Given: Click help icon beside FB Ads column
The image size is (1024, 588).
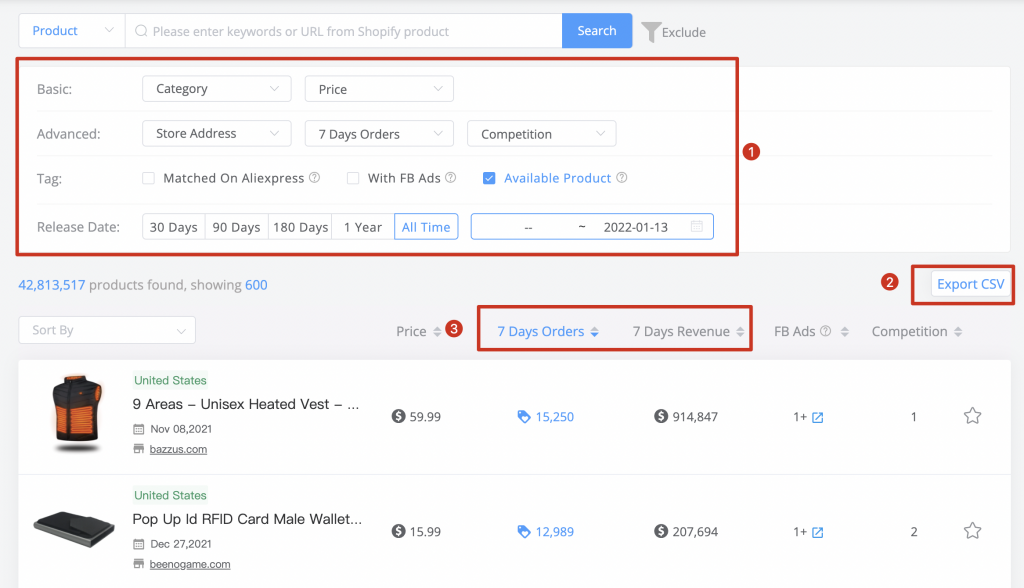Looking at the screenshot, I should 825,331.
